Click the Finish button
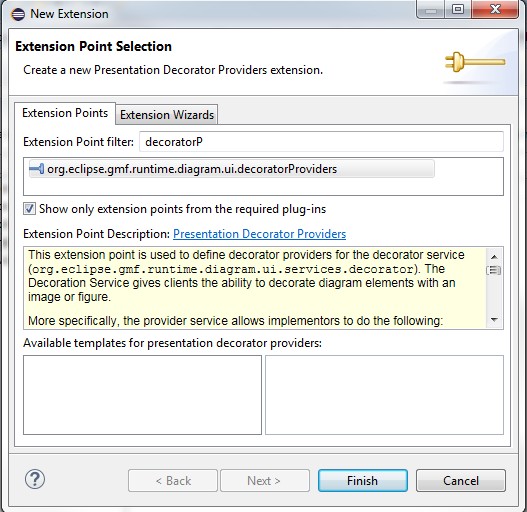This screenshot has width=527, height=512. click(363, 481)
